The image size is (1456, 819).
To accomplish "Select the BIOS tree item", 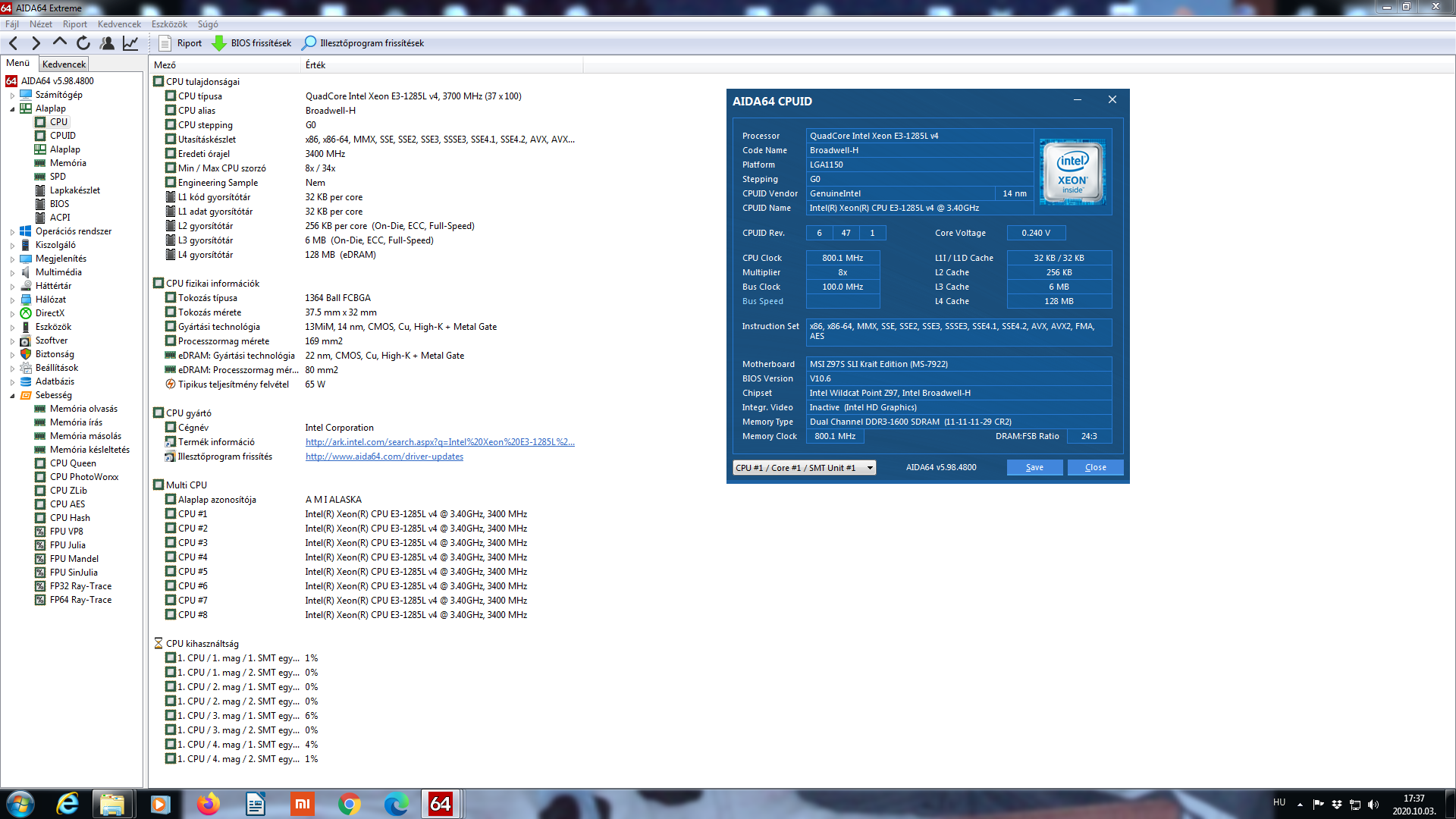I will coord(59,204).
